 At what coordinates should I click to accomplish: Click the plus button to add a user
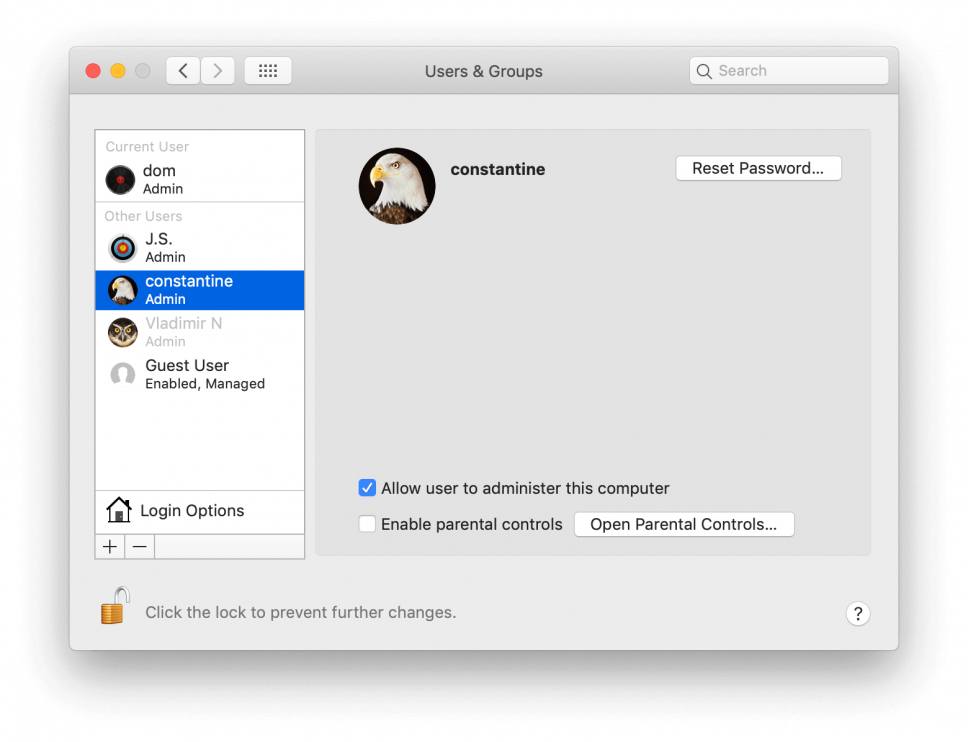click(x=109, y=546)
